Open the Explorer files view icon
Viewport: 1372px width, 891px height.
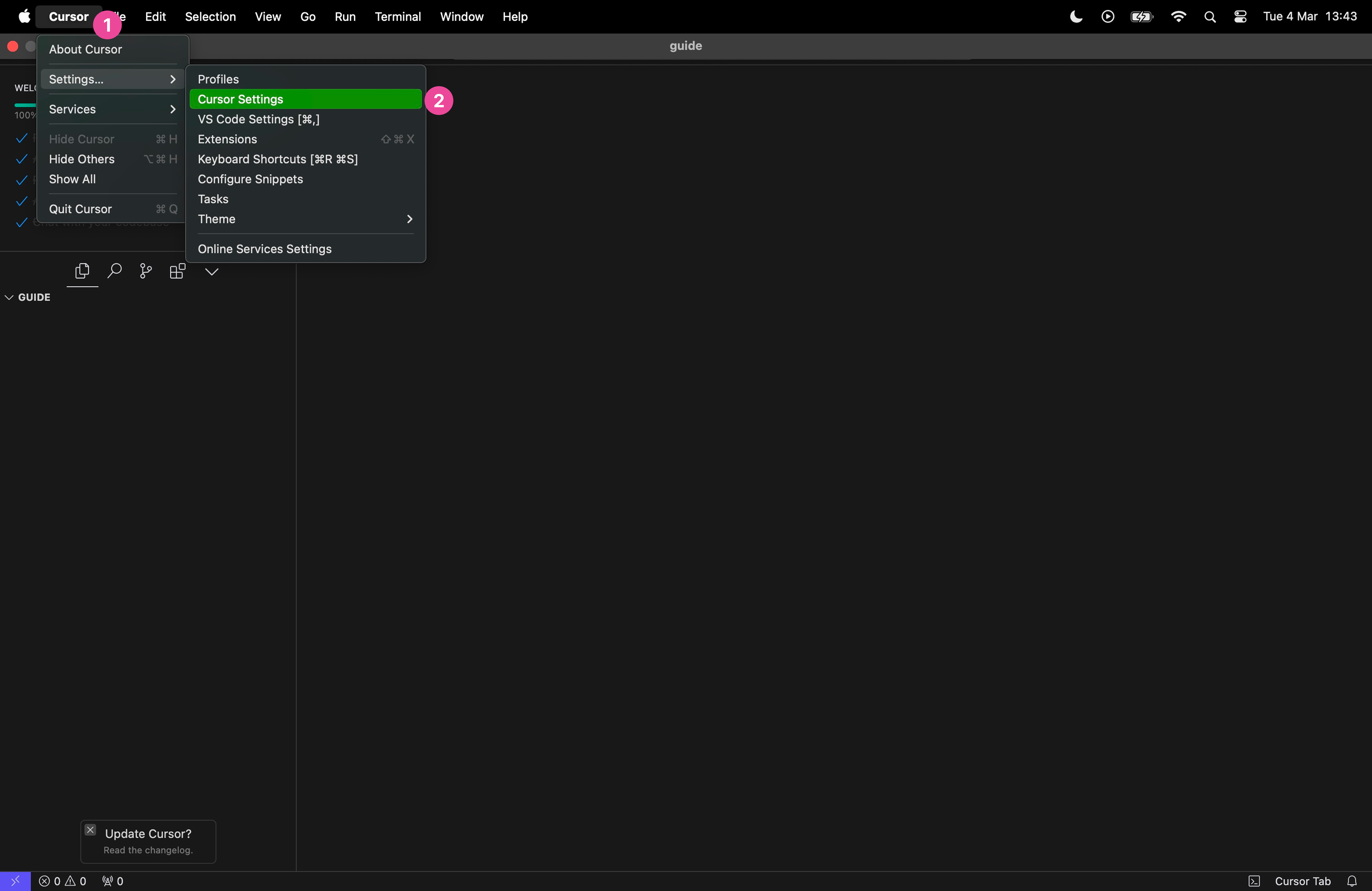(x=83, y=271)
